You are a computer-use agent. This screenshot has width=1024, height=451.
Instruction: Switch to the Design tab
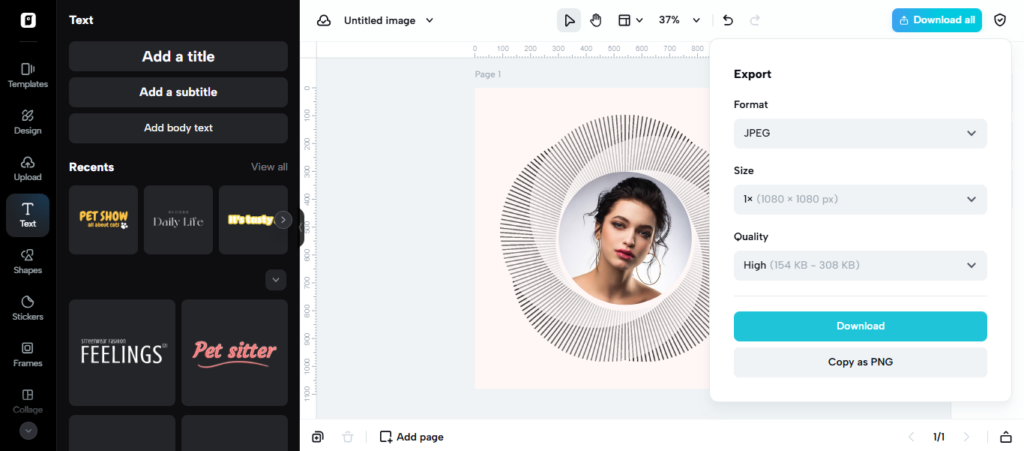click(x=28, y=122)
